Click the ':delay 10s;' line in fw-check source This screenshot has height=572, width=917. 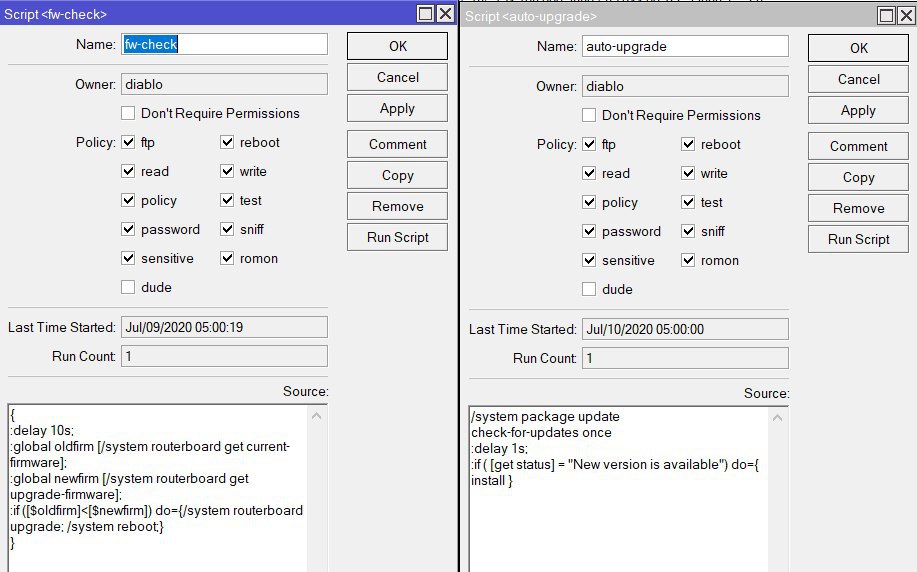42,430
